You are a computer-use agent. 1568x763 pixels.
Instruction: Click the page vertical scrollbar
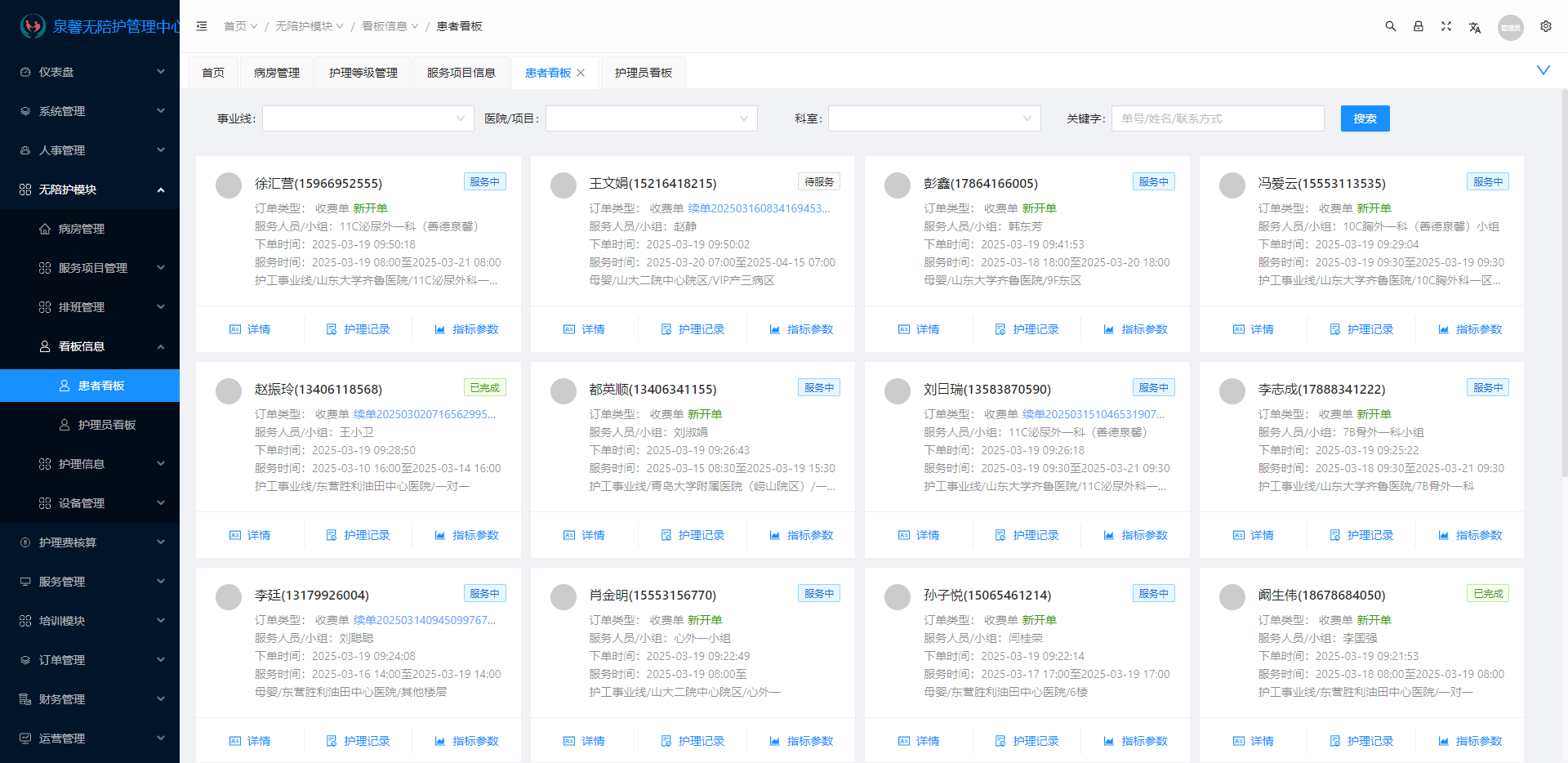(x=1564, y=284)
